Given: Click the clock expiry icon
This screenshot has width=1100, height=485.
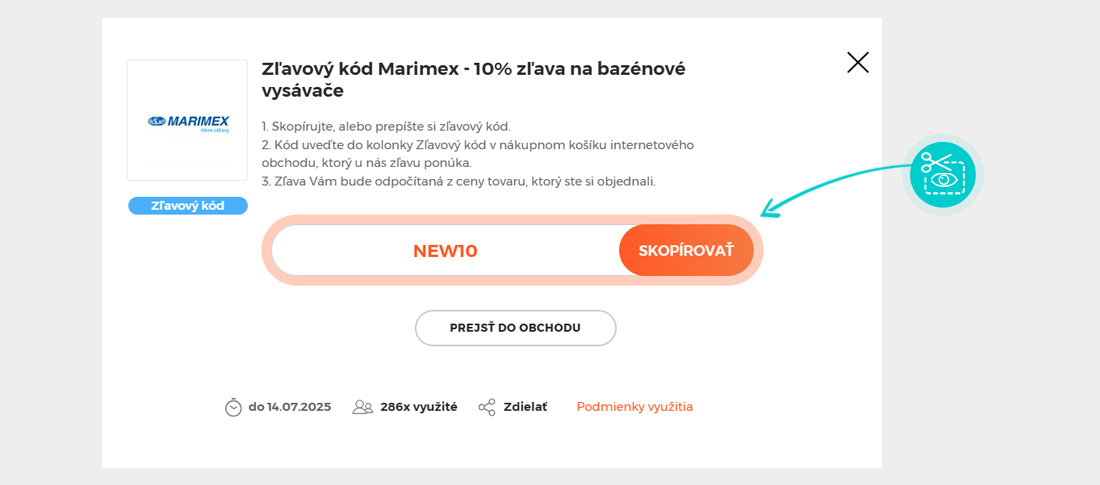Looking at the screenshot, I should (233, 407).
